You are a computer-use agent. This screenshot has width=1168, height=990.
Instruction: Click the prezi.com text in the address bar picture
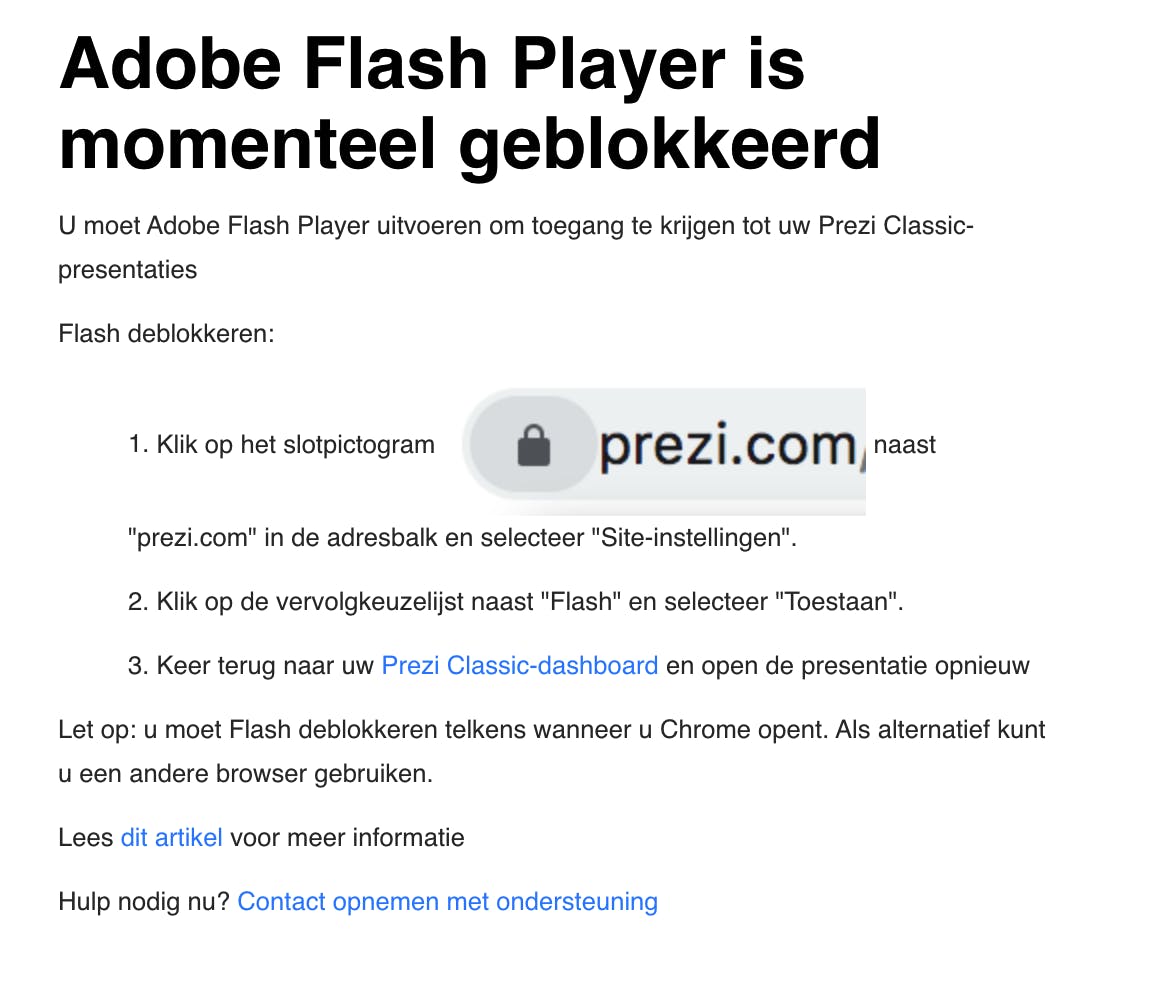(x=725, y=445)
